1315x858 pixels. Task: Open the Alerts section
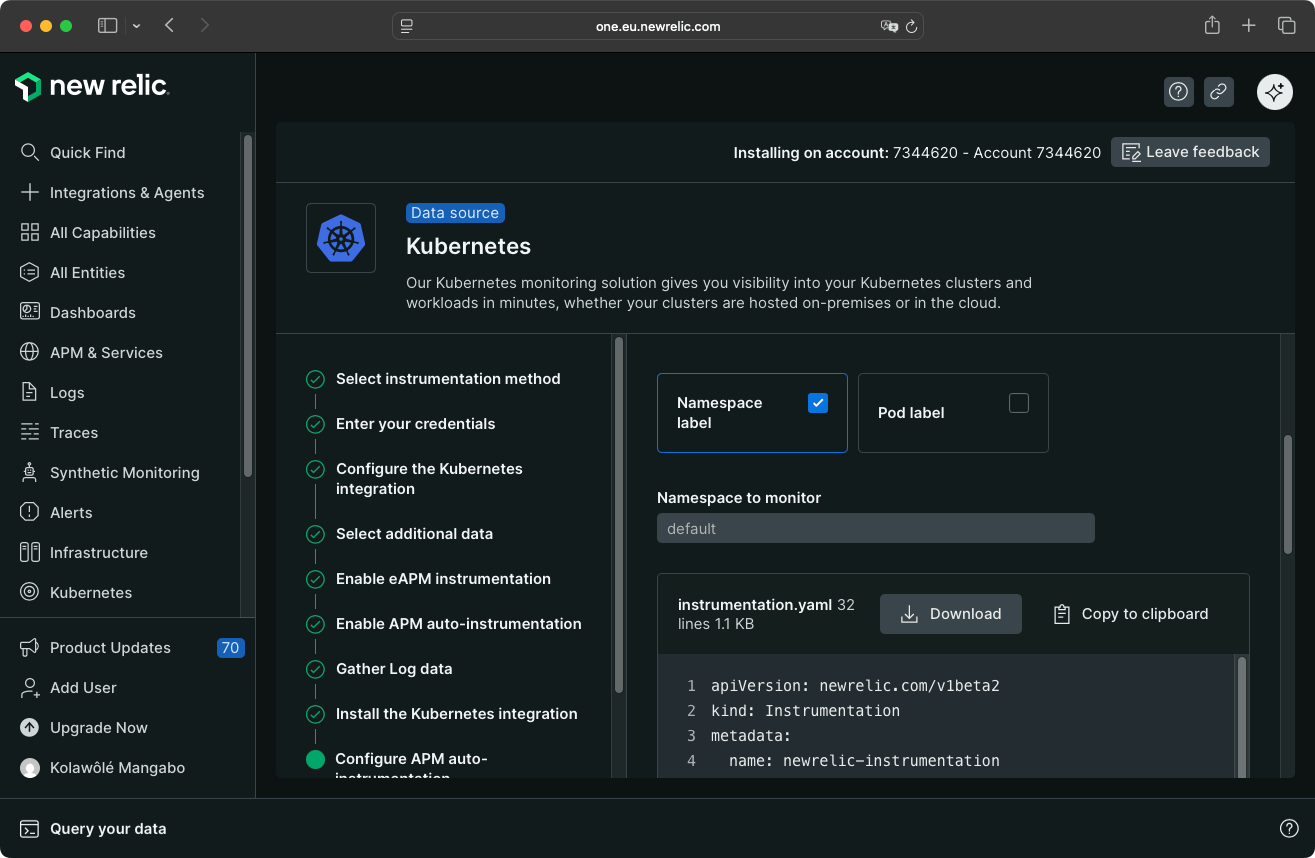tap(69, 512)
